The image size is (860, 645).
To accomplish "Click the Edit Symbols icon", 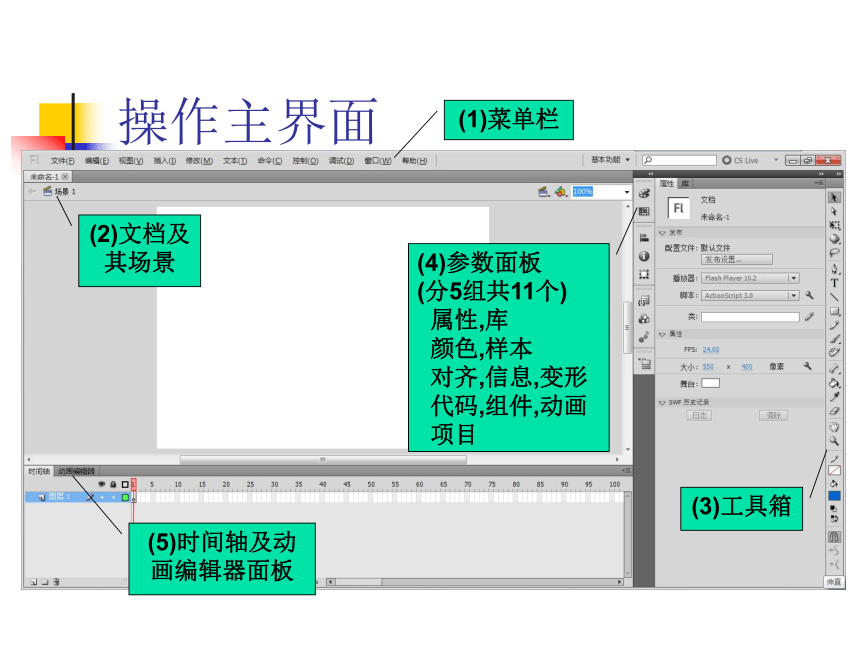I will point(561,191).
